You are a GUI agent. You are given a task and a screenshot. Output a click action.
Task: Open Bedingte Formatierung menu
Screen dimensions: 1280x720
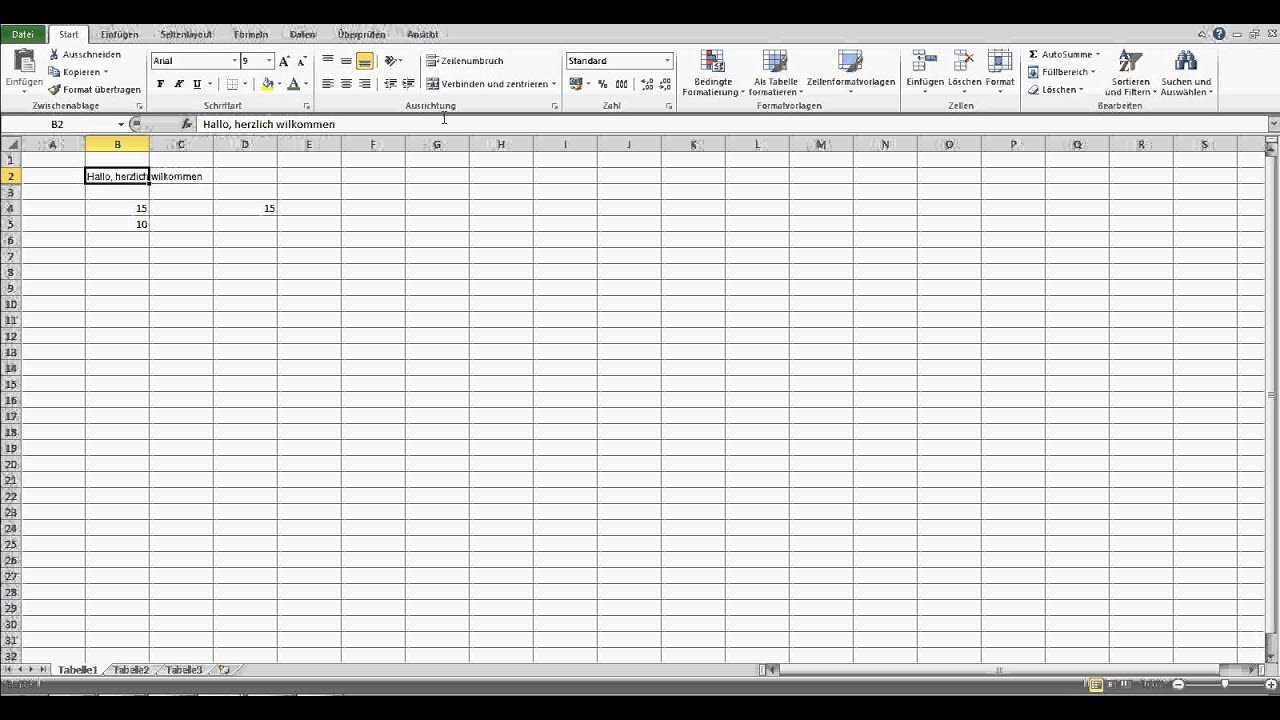pos(713,73)
